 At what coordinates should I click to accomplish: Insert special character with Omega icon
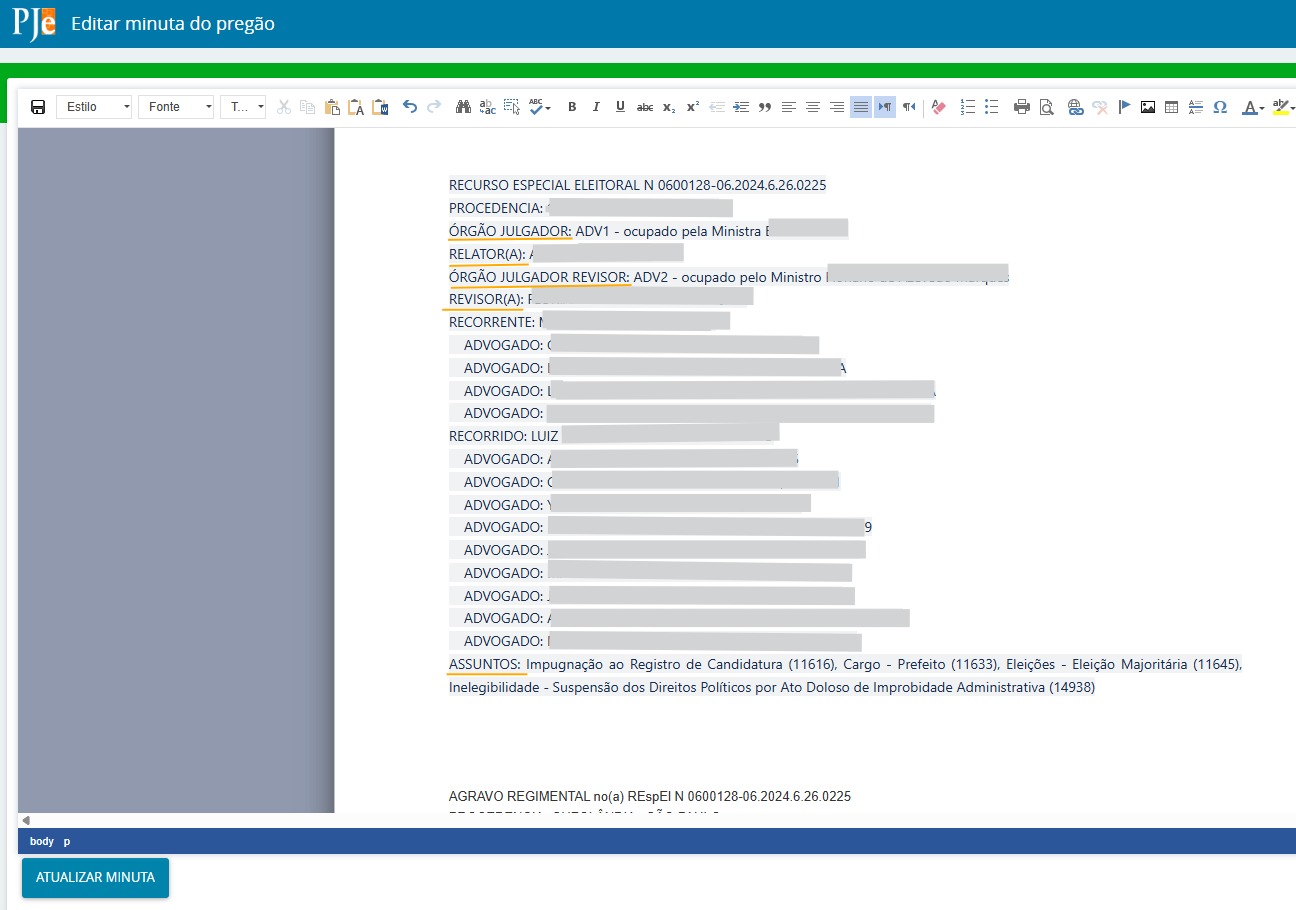coord(1220,107)
